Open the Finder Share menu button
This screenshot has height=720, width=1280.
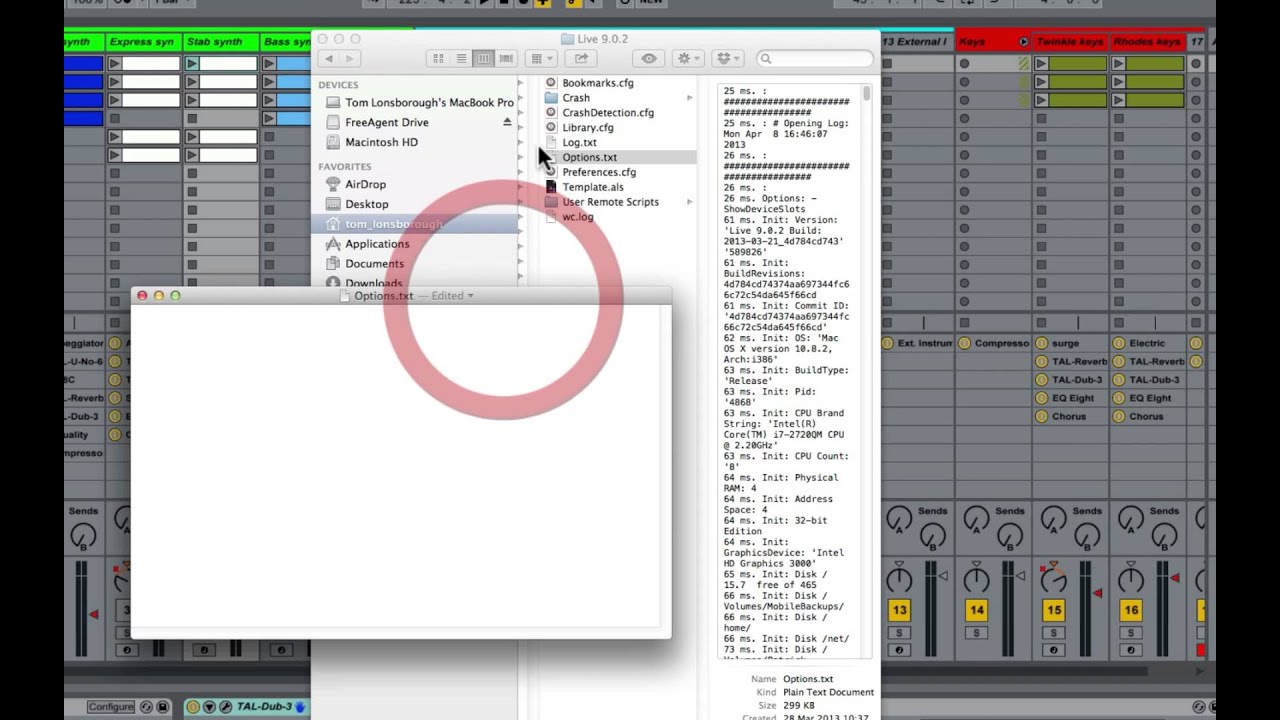pyautogui.click(x=581, y=59)
